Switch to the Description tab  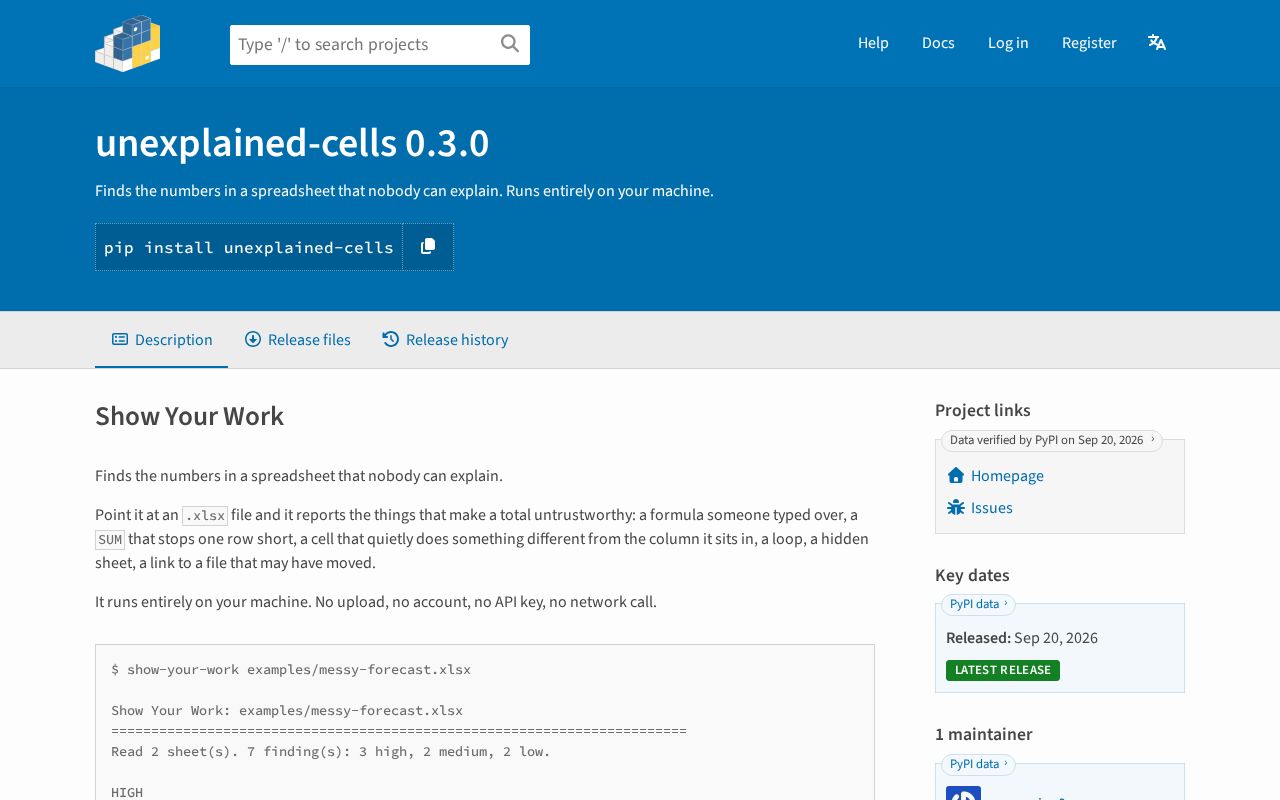pyautogui.click(x=162, y=339)
